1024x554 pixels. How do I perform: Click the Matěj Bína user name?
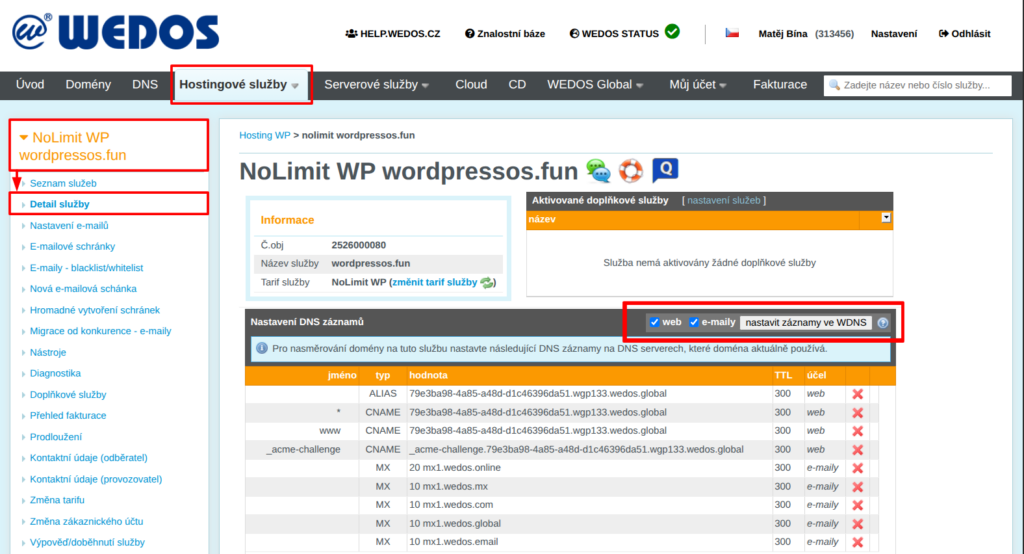tap(782, 33)
